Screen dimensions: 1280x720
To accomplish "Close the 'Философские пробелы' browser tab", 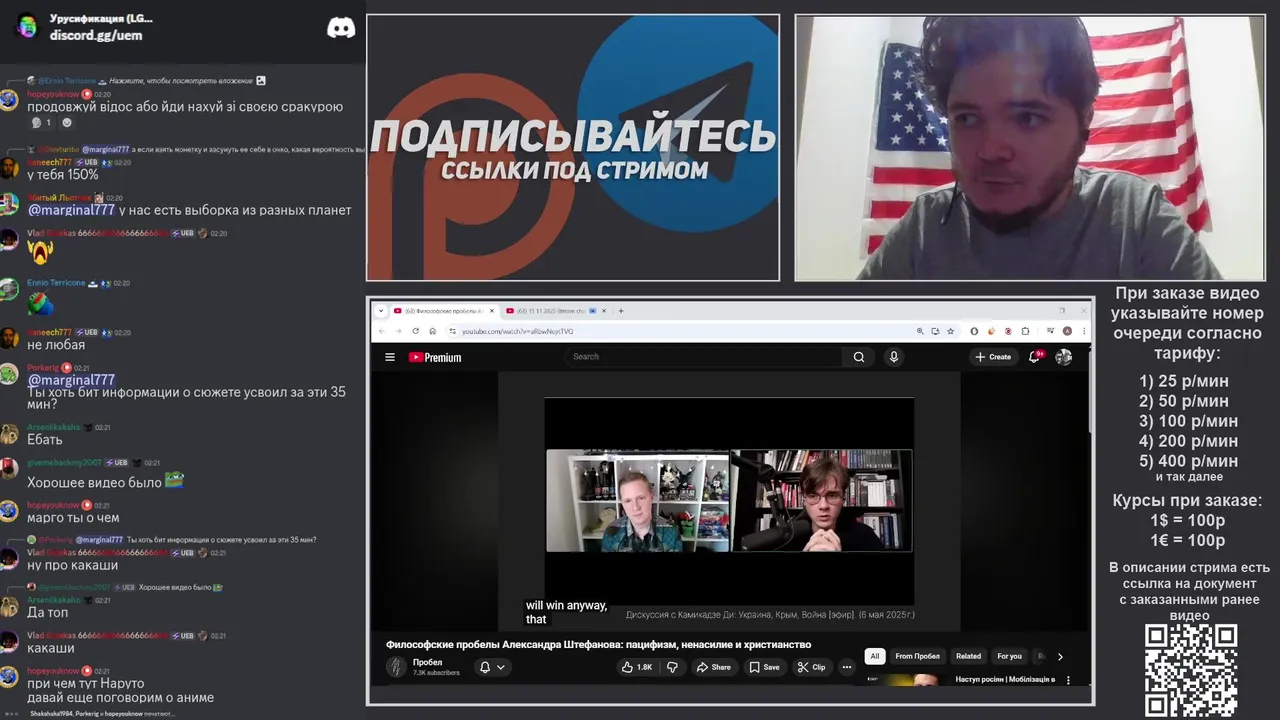I will (x=492, y=311).
